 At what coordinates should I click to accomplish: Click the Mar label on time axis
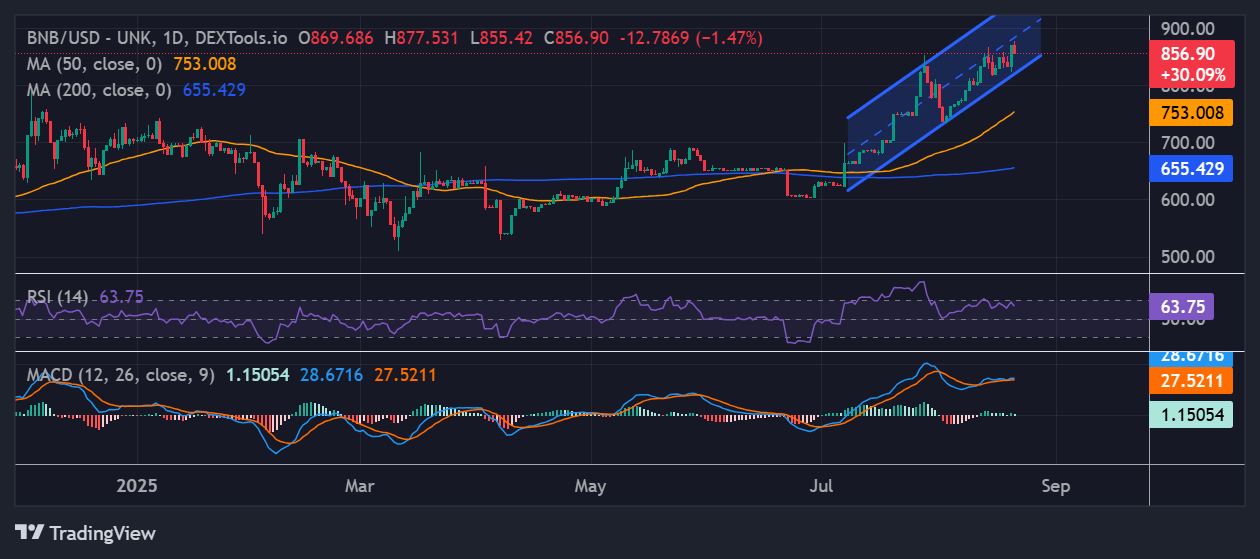pos(359,486)
